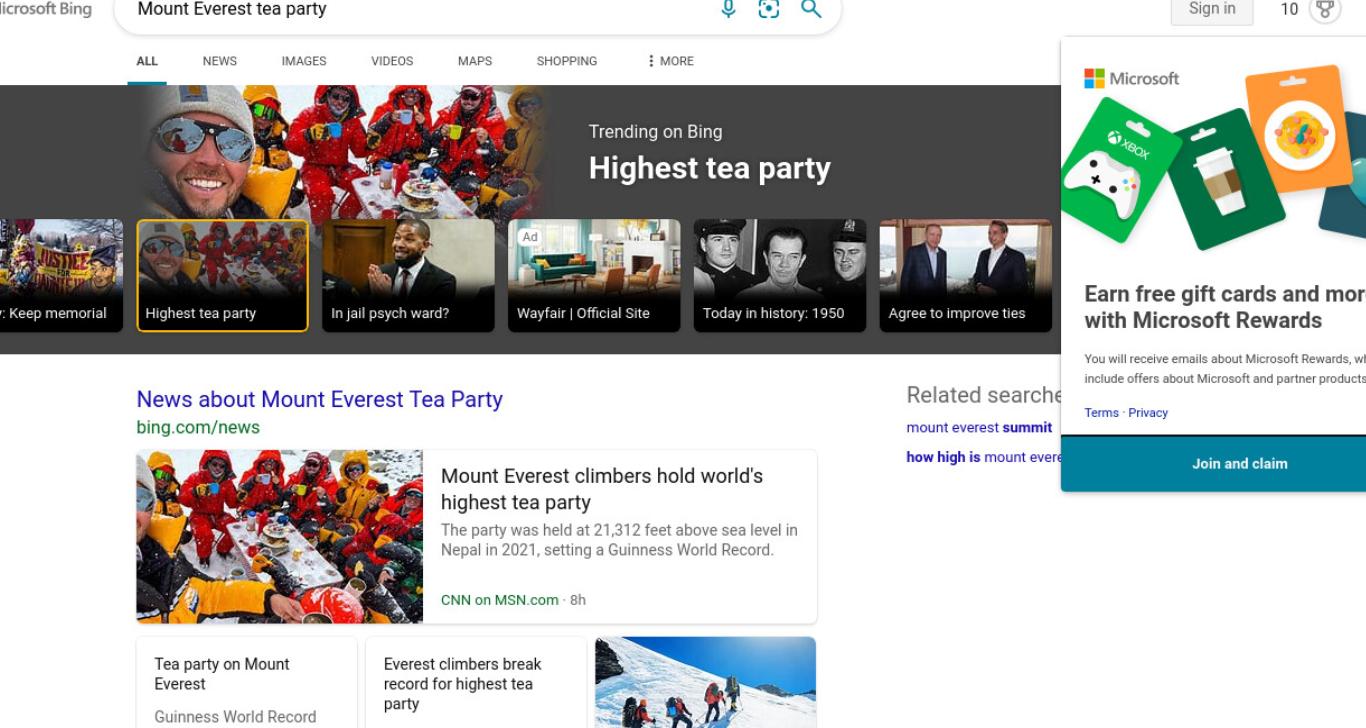Viewport: 1366px width, 728px height.
Task: Open the Keep memorial trending card
Action: pyautogui.click(x=61, y=275)
